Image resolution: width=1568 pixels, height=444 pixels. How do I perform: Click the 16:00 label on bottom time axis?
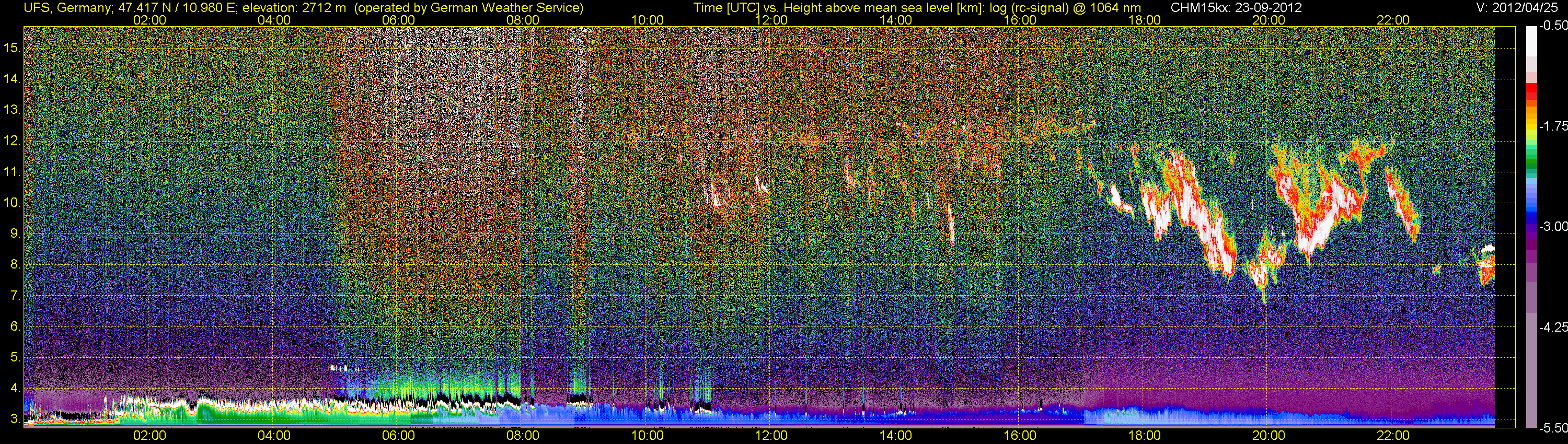tap(1020, 436)
